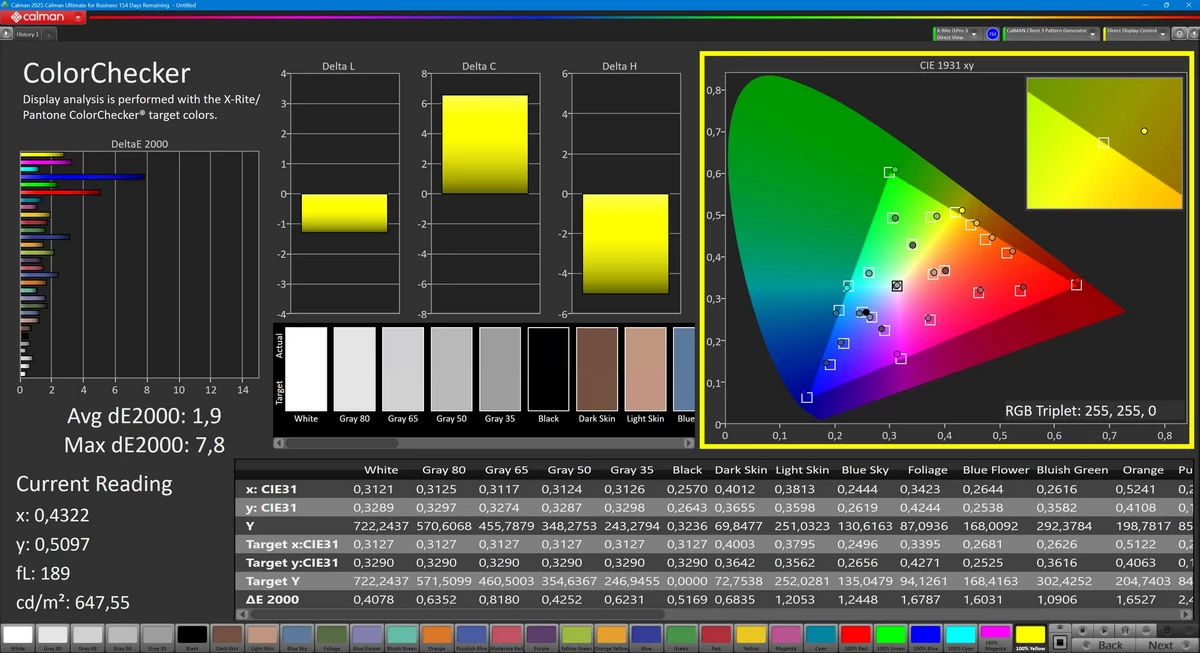Click the zoomed yellow inset in CIE chart
This screenshot has height=653, width=1200.
coord(1104,144)
